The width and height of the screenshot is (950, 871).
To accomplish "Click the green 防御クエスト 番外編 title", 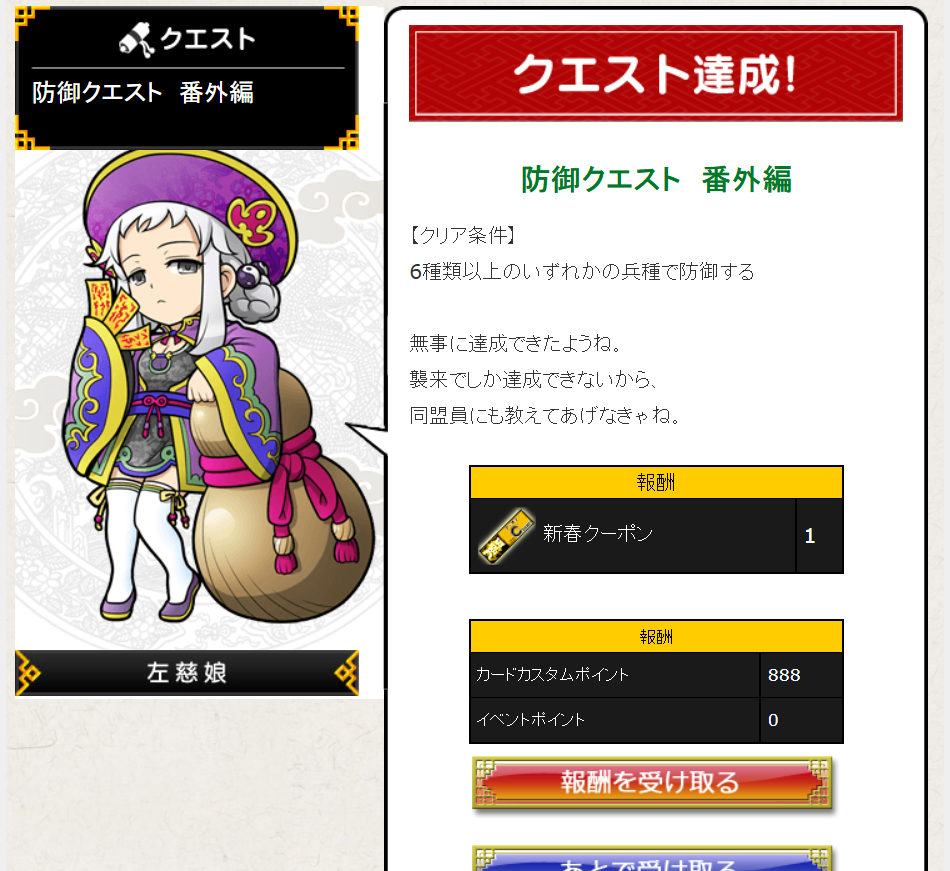I will 656,179.
